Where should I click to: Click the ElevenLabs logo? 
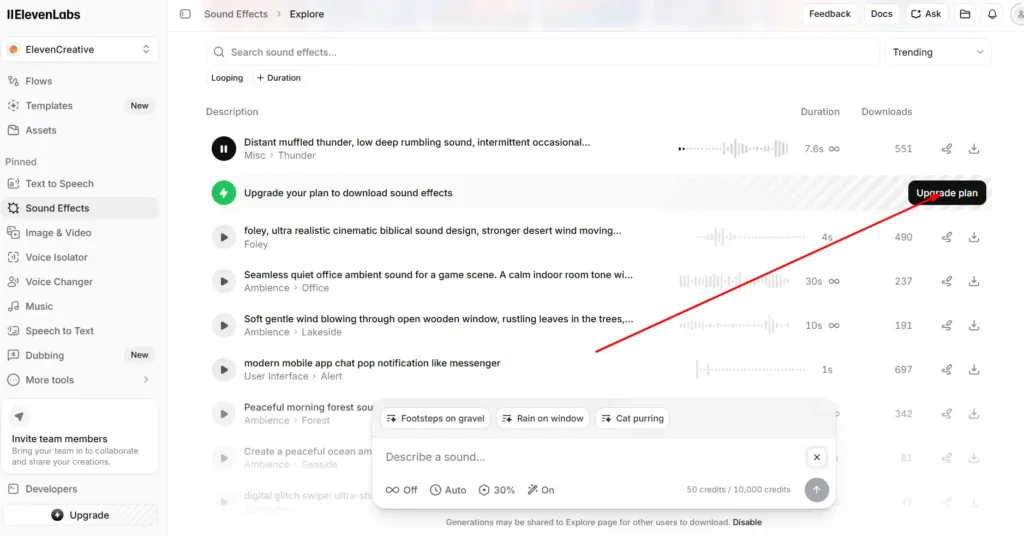[43, 14]
